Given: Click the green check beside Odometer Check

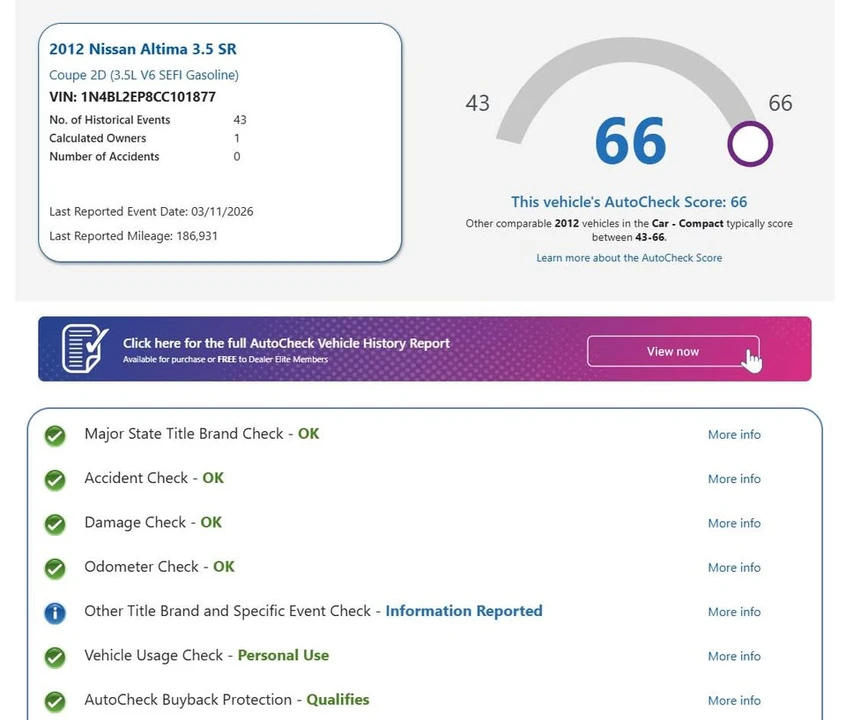Looking at the screenshot, I should point(55,568).
